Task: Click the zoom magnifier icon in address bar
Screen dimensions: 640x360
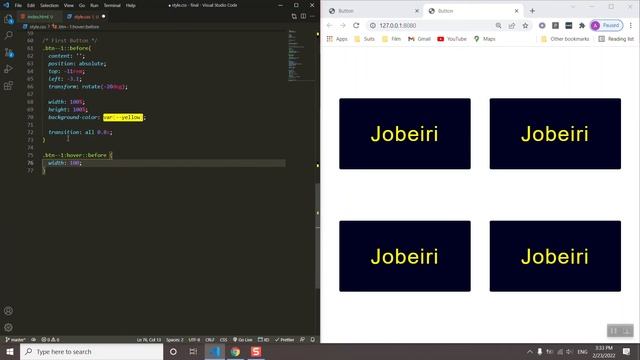Action: [x=498, y=25]
